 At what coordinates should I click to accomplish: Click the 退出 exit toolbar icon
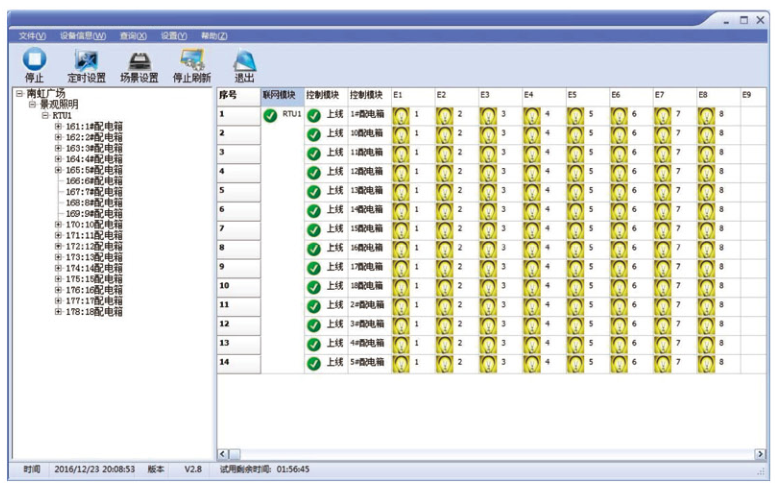pos(244,62)
